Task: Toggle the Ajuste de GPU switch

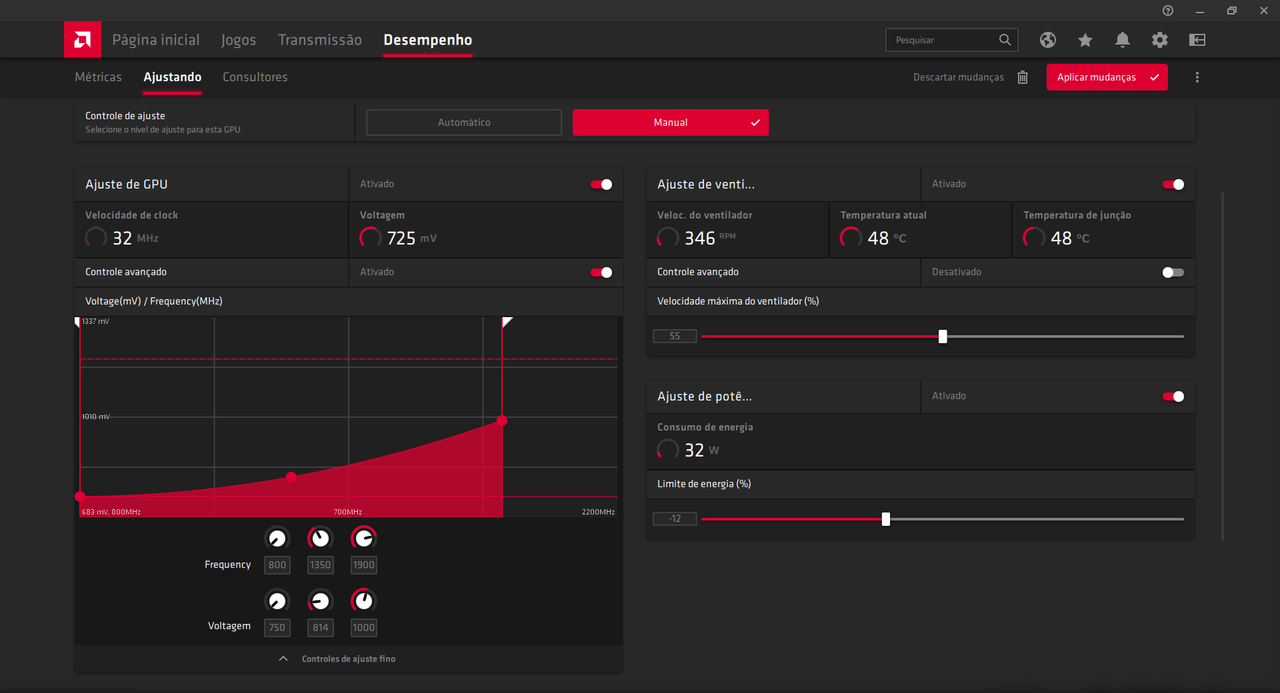Action: click(x=601, y=184)
